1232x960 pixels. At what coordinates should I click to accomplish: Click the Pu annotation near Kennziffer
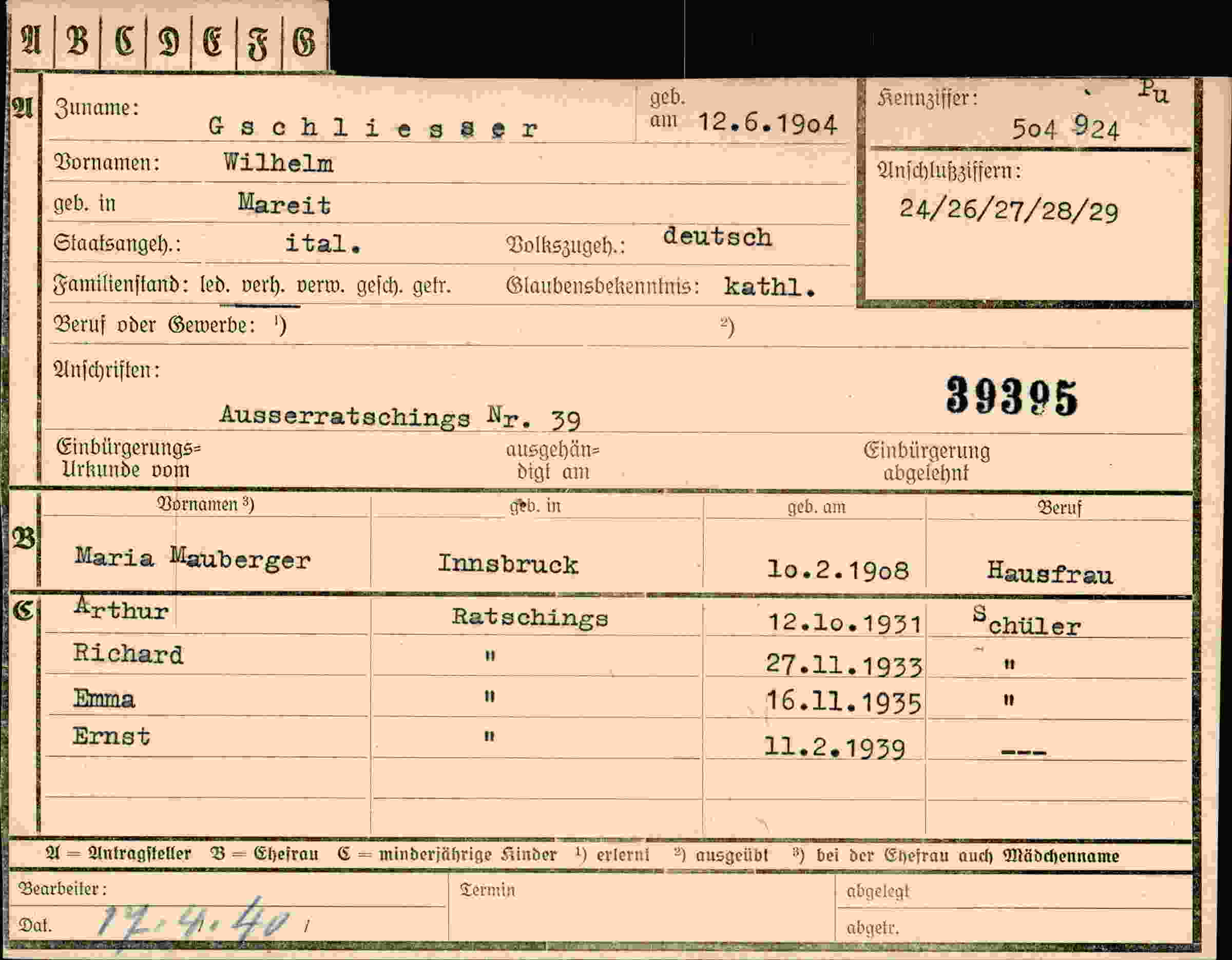click(x=1153, y=92)
